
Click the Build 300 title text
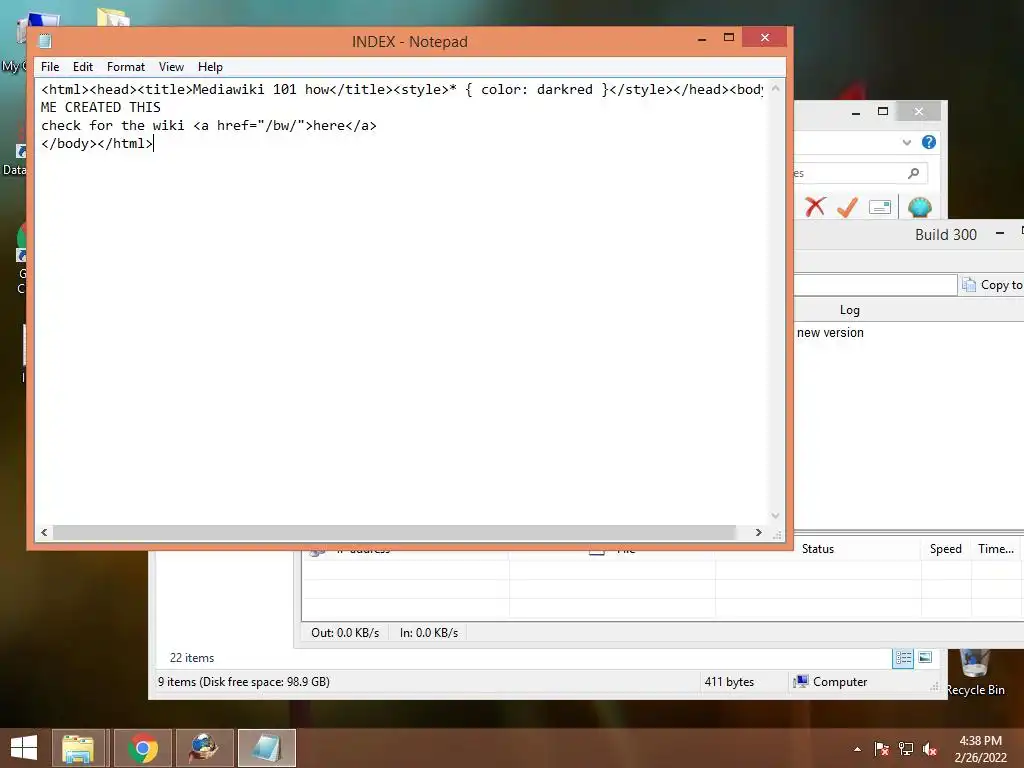tap(946, 234)
